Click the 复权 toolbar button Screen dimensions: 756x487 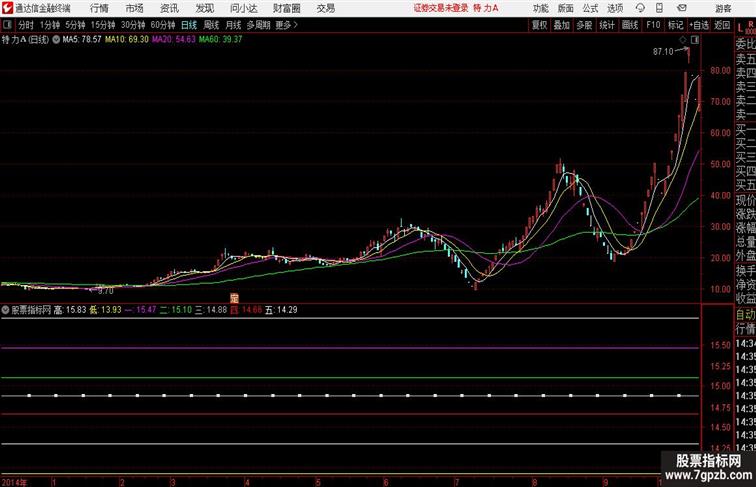coord(539,25)
